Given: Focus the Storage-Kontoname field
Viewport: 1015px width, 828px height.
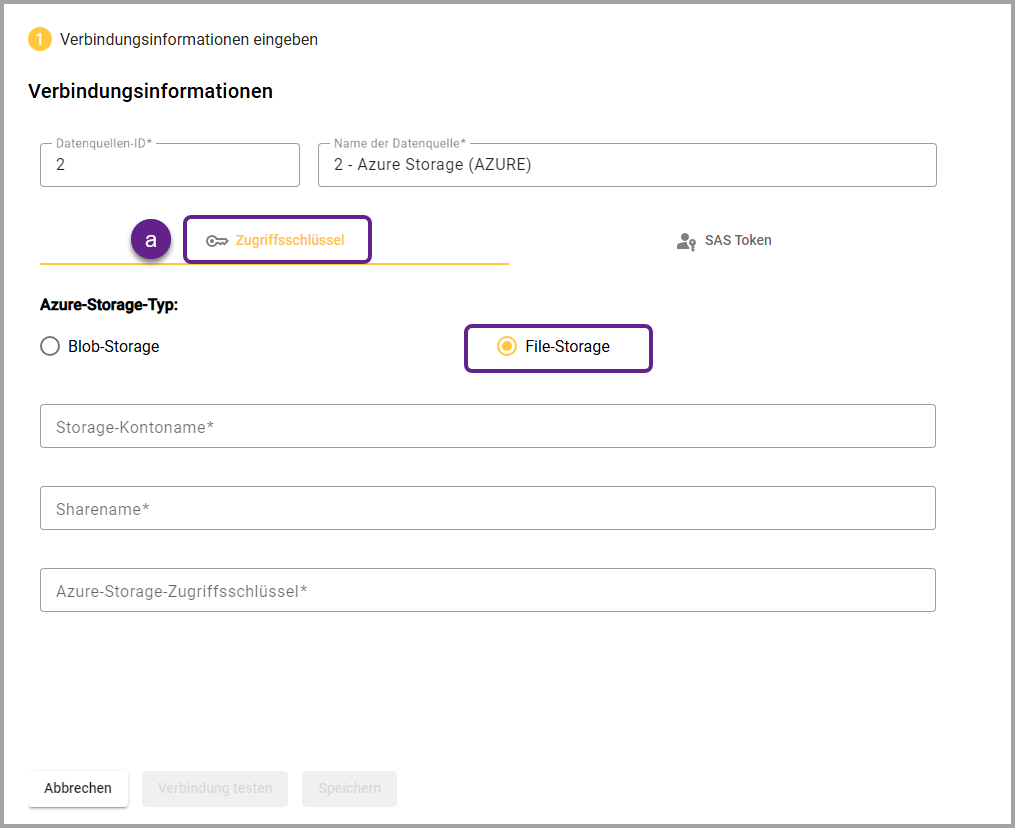Looking at the screenshot, I should (x=487, y=427).
